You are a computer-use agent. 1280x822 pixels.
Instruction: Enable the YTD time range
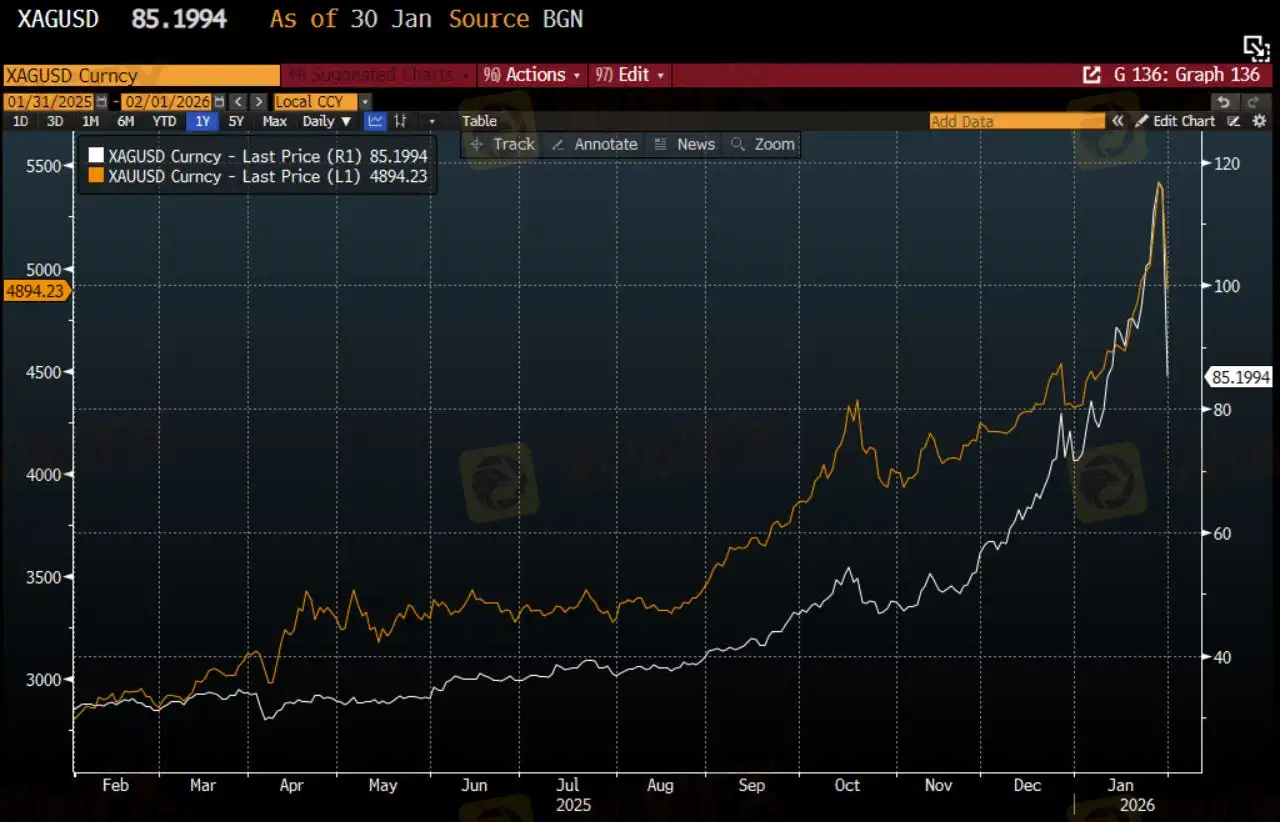pos(164,121)
